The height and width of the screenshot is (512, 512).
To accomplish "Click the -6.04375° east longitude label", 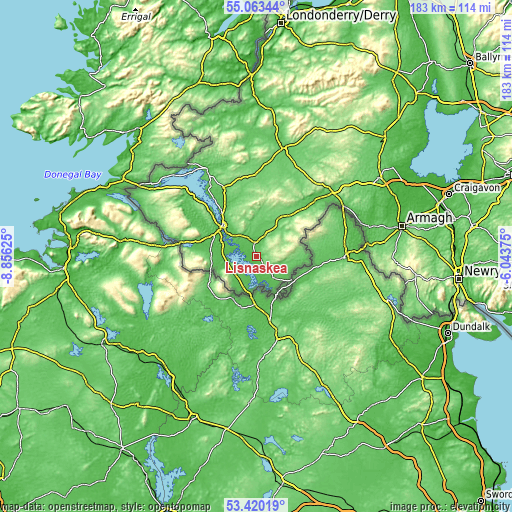I will [505, 256].
